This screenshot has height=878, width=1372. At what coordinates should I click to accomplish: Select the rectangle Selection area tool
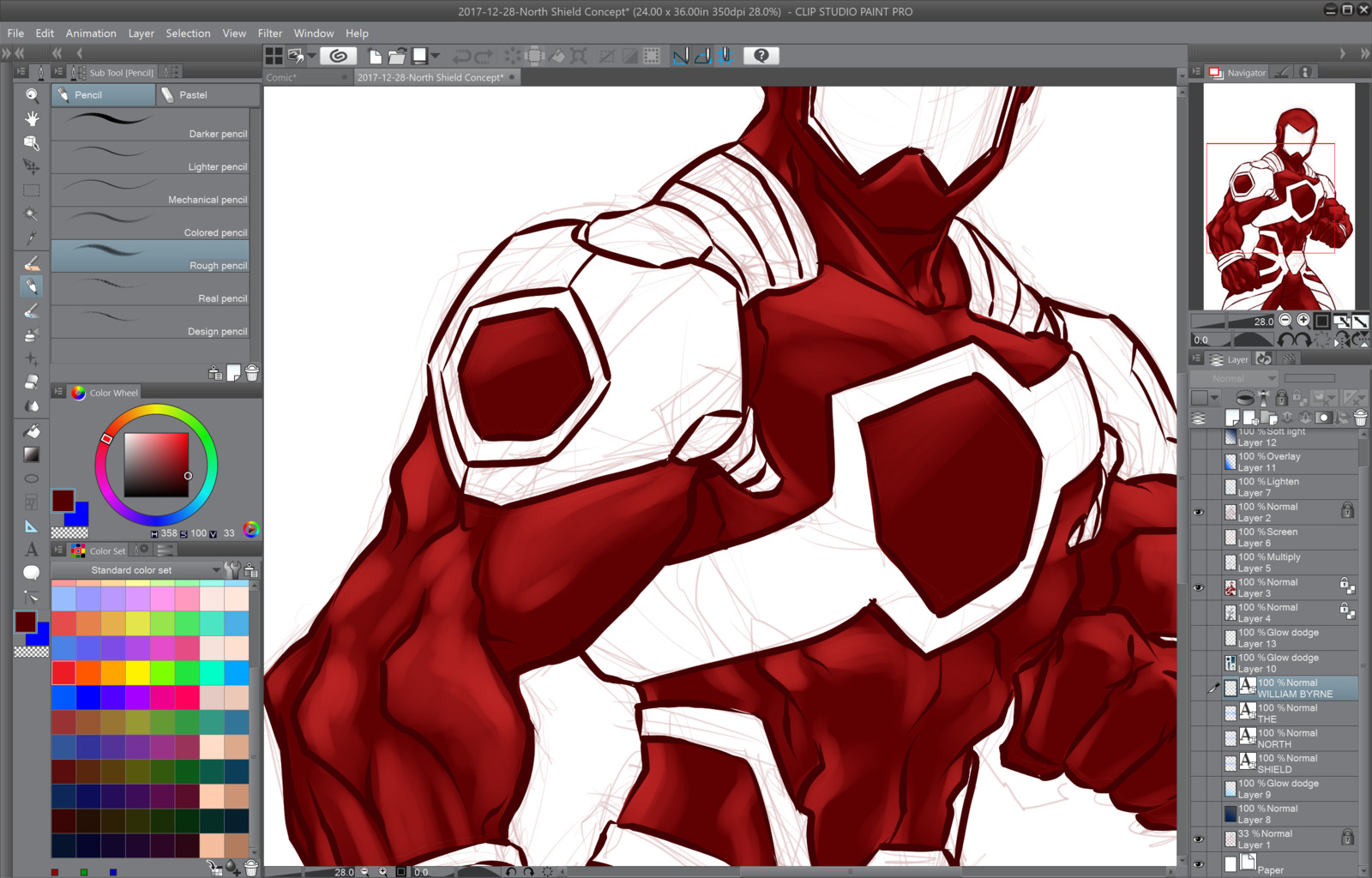pos(32,190)
